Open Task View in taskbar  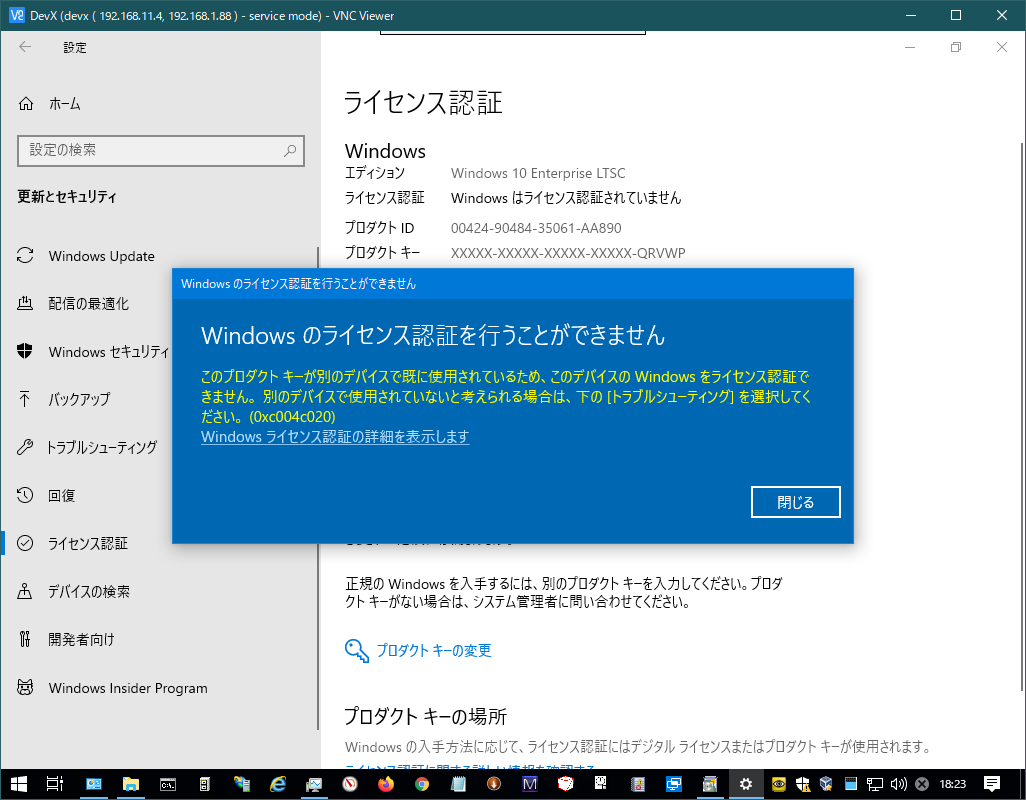point(55,784)
